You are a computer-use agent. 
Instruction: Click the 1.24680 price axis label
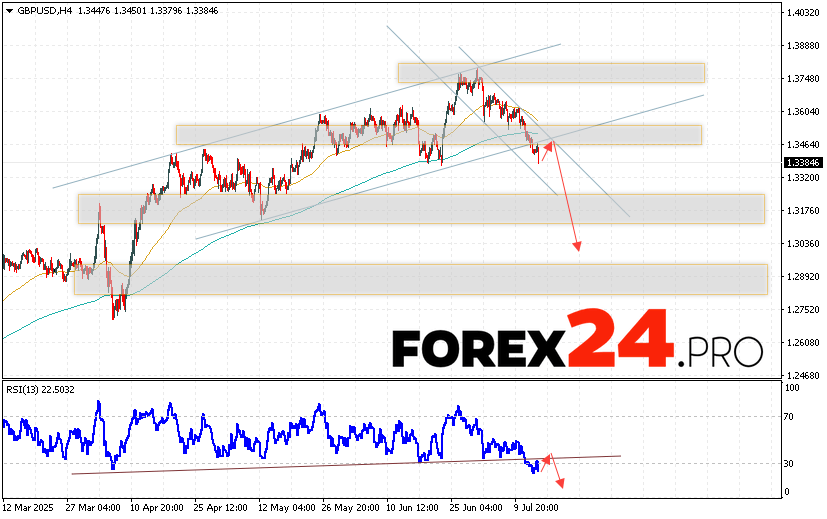point(803,376)
